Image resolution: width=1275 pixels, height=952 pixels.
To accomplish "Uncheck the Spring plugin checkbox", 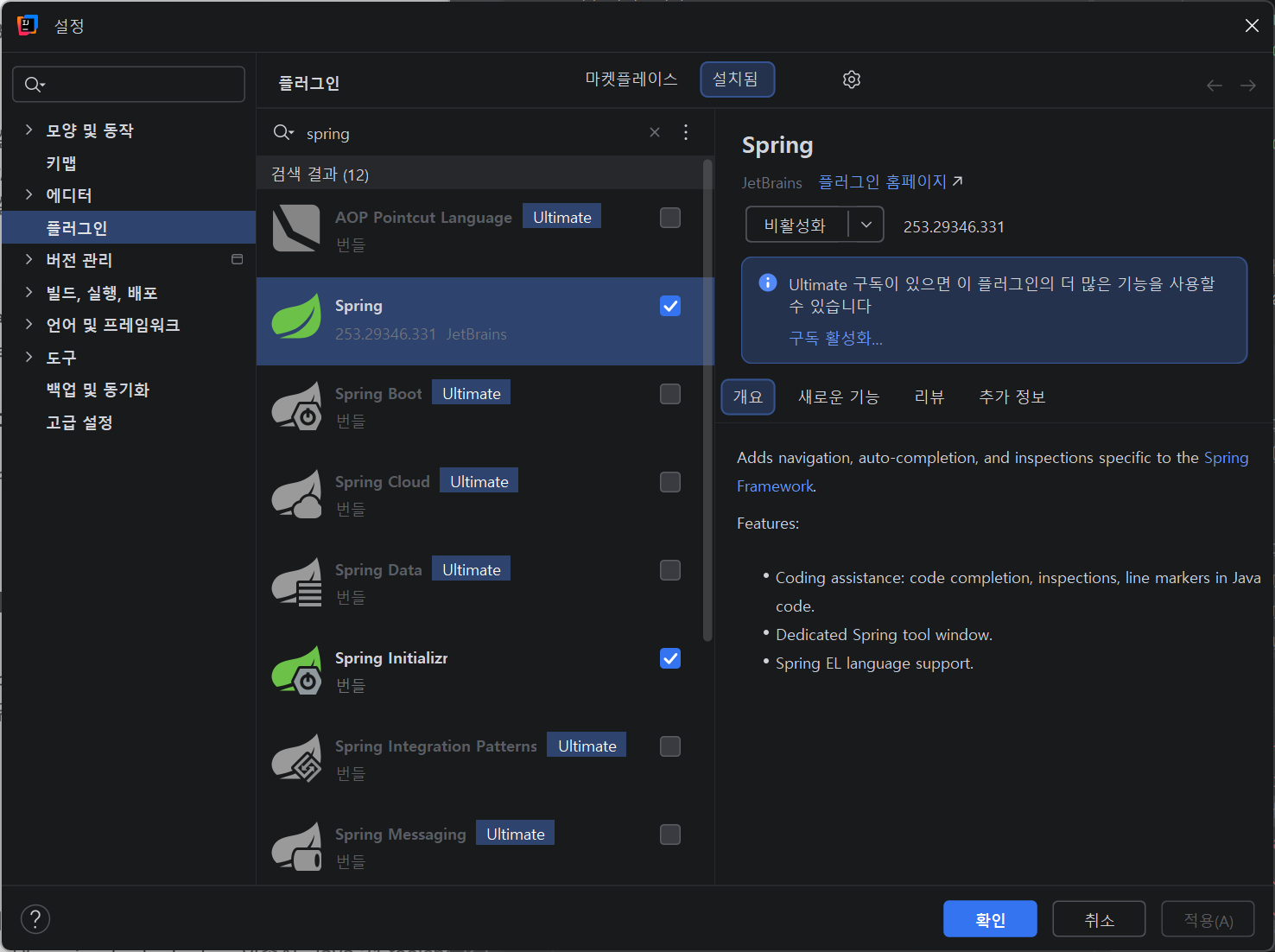I will (x=670, y=306).
